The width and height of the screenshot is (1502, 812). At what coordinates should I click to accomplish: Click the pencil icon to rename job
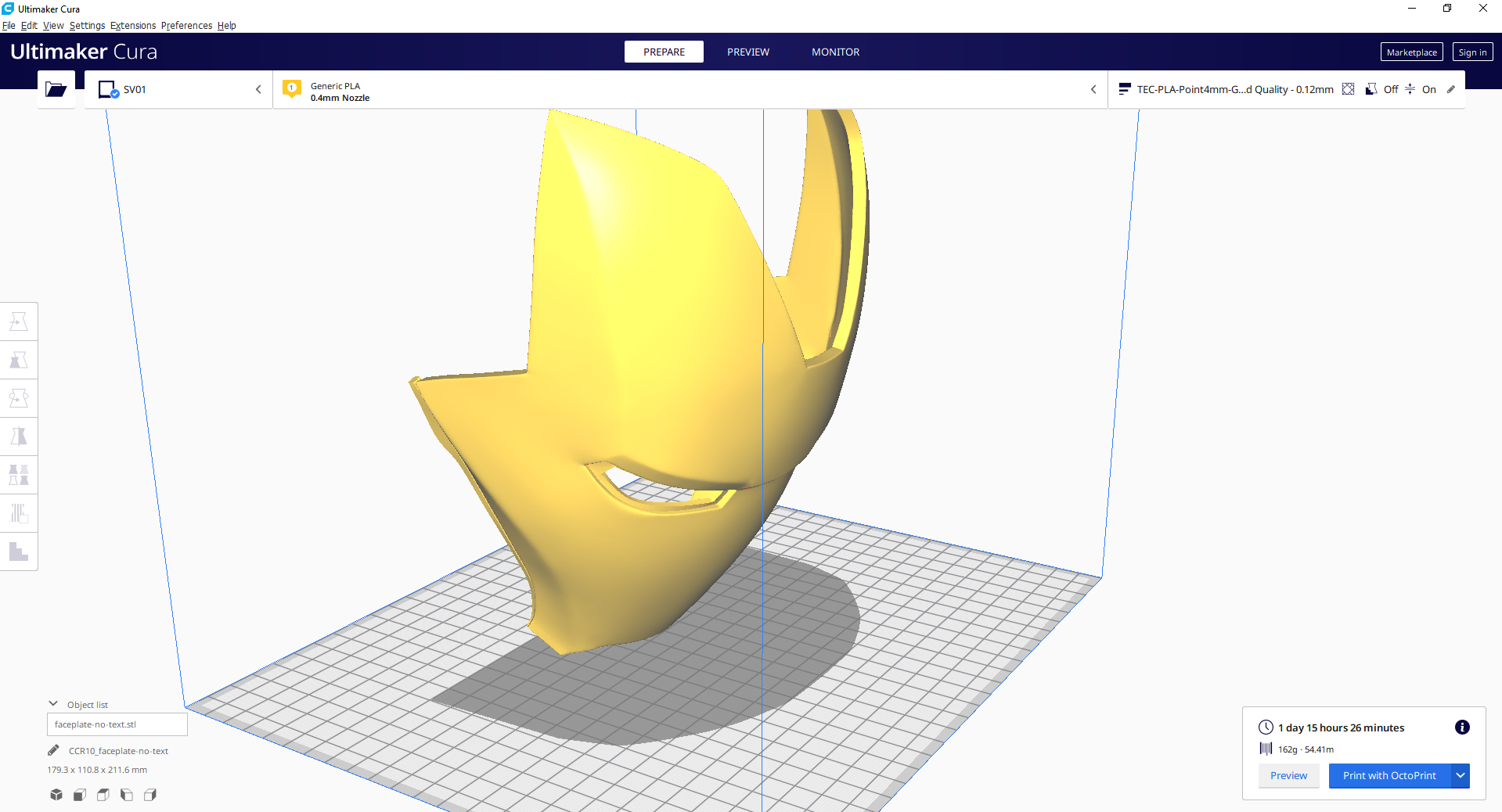coord(53,750)
